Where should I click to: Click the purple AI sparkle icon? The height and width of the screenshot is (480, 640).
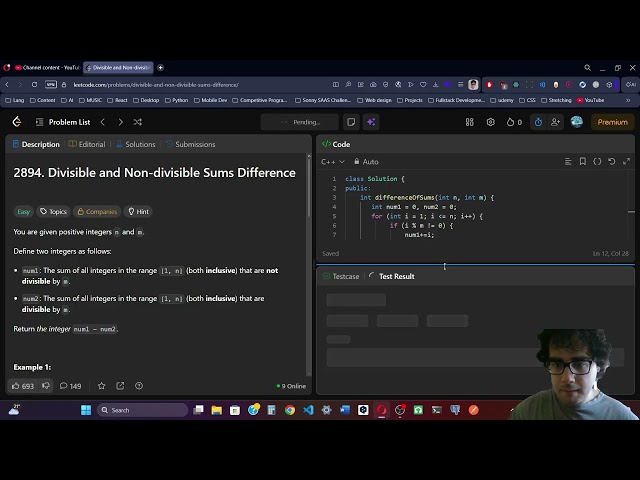click(x=371, y=122)
